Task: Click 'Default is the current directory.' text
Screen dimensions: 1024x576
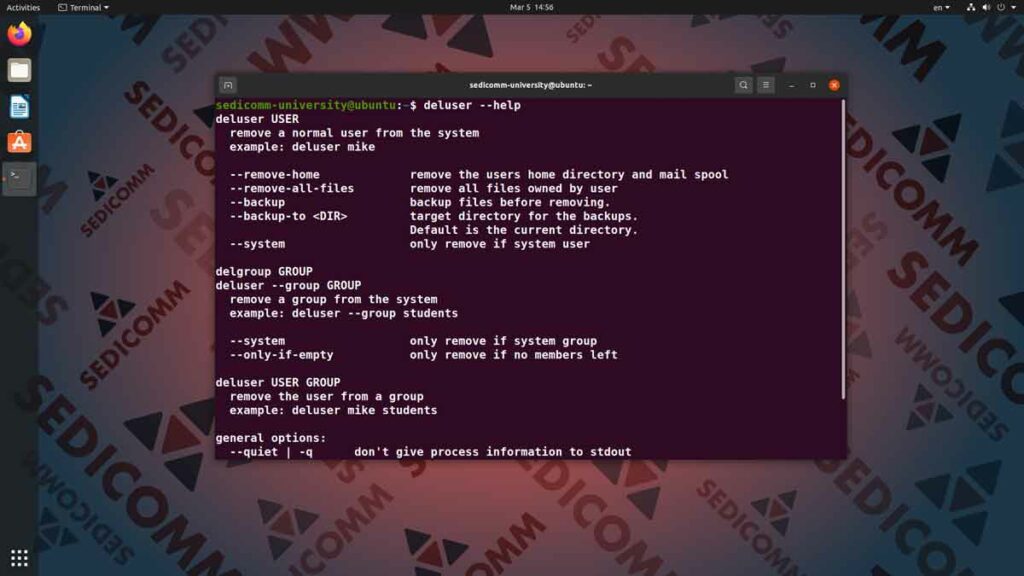Action: [524, 230]
